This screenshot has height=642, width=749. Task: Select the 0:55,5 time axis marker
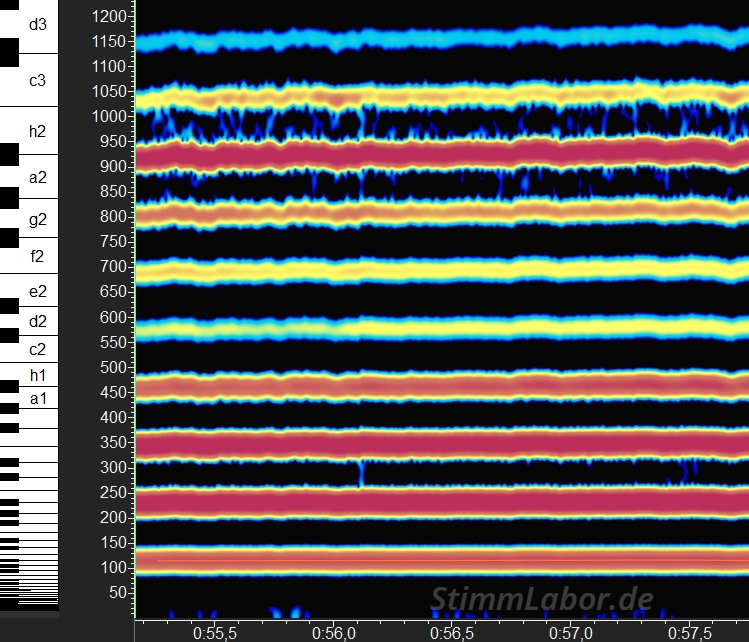pyautogui.click(x=215, y=633)
